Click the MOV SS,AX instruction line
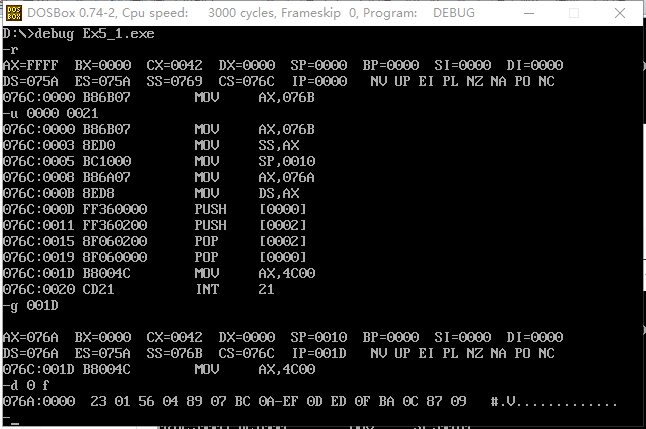The width and height of the screenshot is (646, 429). (151, 145)
